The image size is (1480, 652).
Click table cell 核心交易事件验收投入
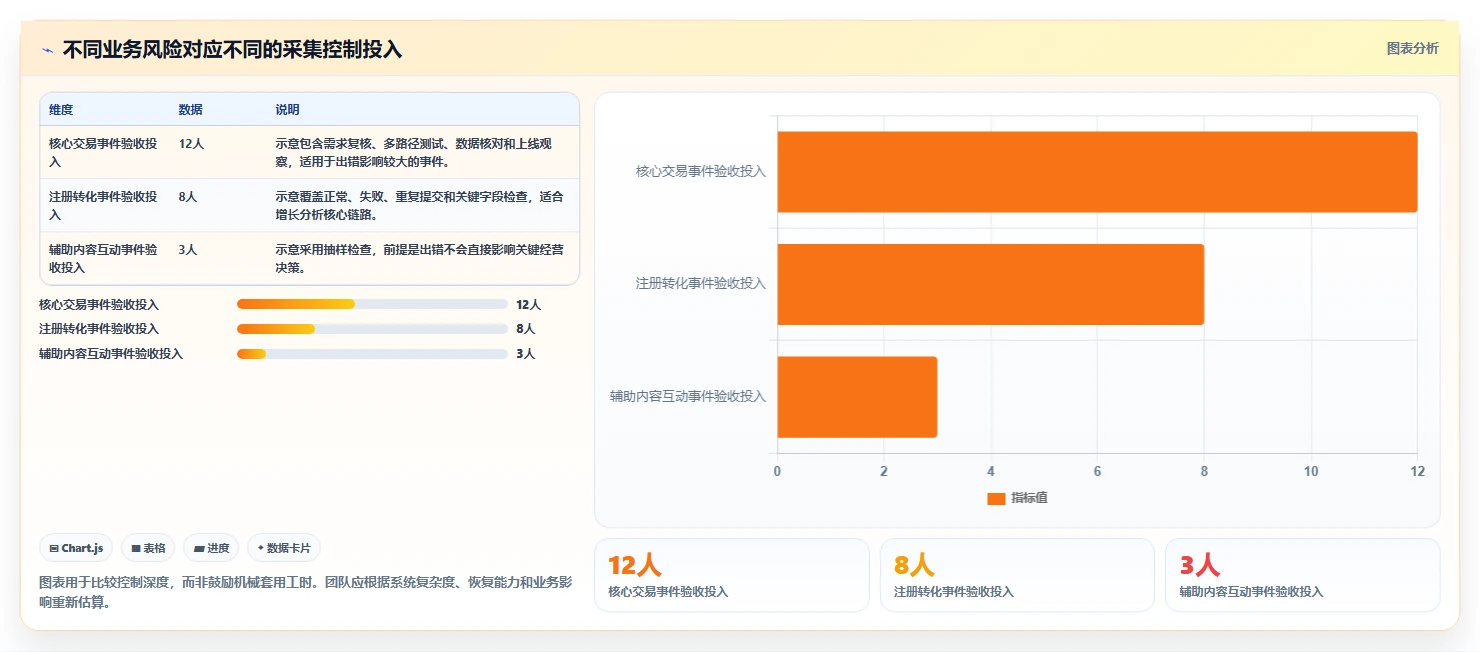104,152
